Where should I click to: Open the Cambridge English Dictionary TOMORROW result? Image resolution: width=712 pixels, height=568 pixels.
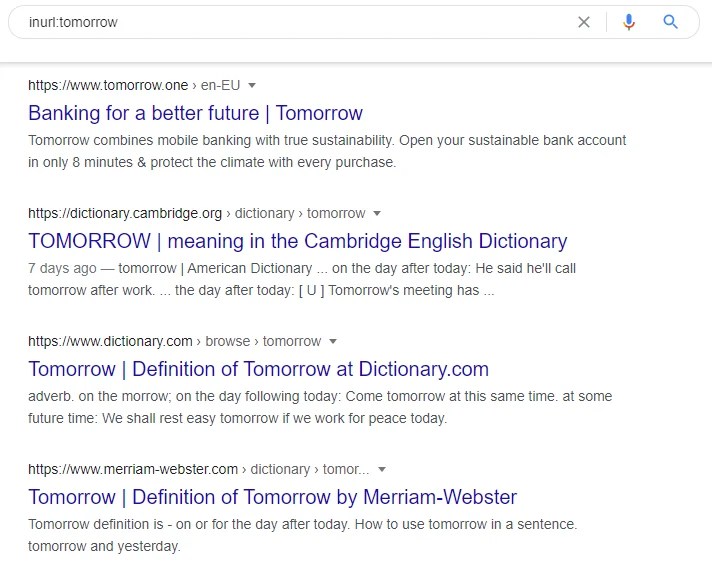(297, 240)
